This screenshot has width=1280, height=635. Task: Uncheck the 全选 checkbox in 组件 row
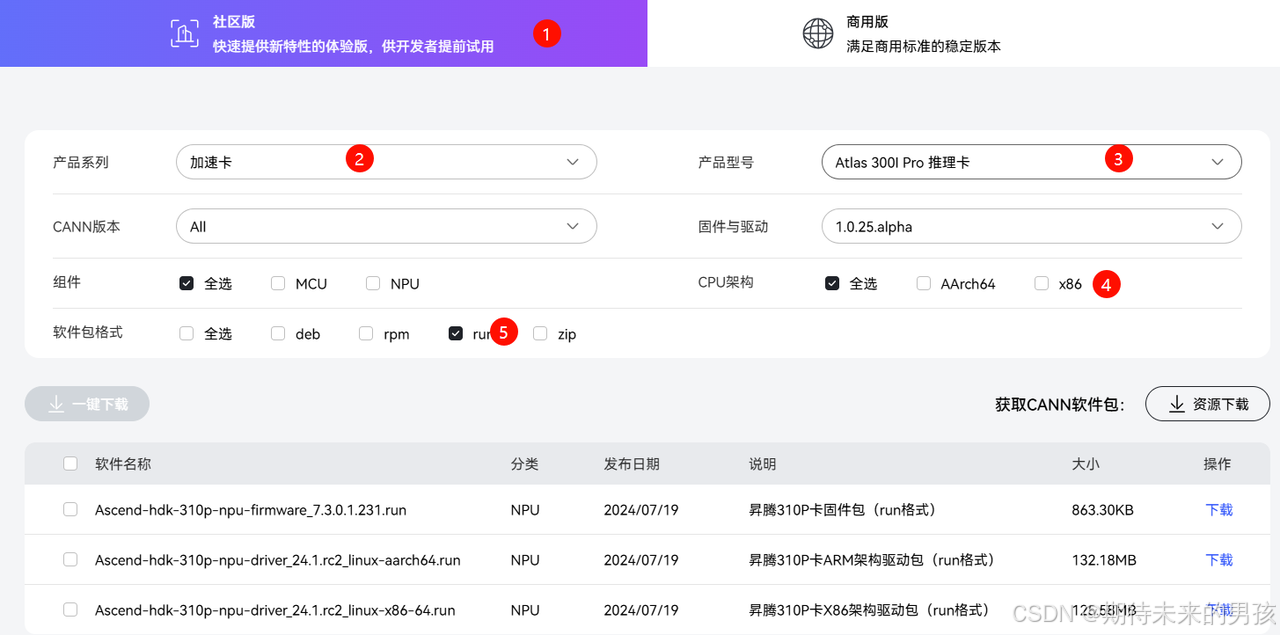pyautogui.click(x=186, y=283)
